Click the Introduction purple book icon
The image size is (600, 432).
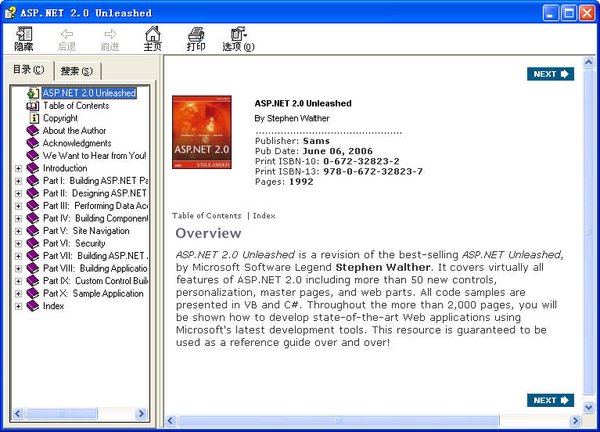tap(33, 168)
